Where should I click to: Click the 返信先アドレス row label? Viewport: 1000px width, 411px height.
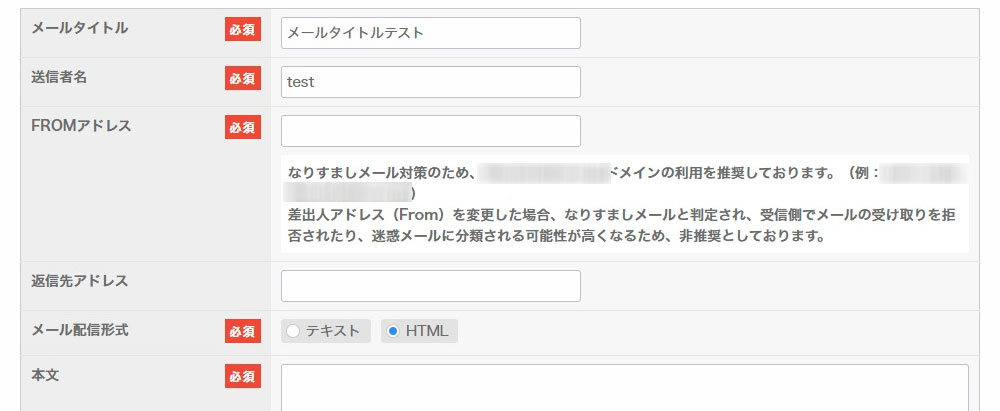click(x=80, y=281)
